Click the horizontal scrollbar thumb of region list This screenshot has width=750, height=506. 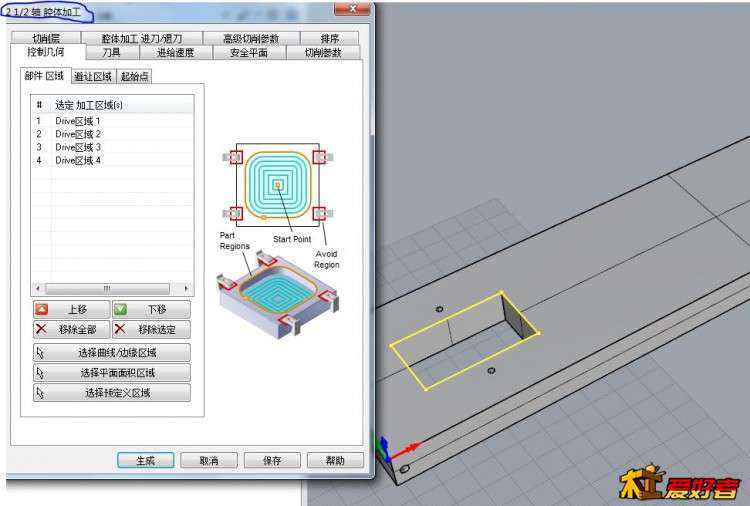(x=108, y=288)
